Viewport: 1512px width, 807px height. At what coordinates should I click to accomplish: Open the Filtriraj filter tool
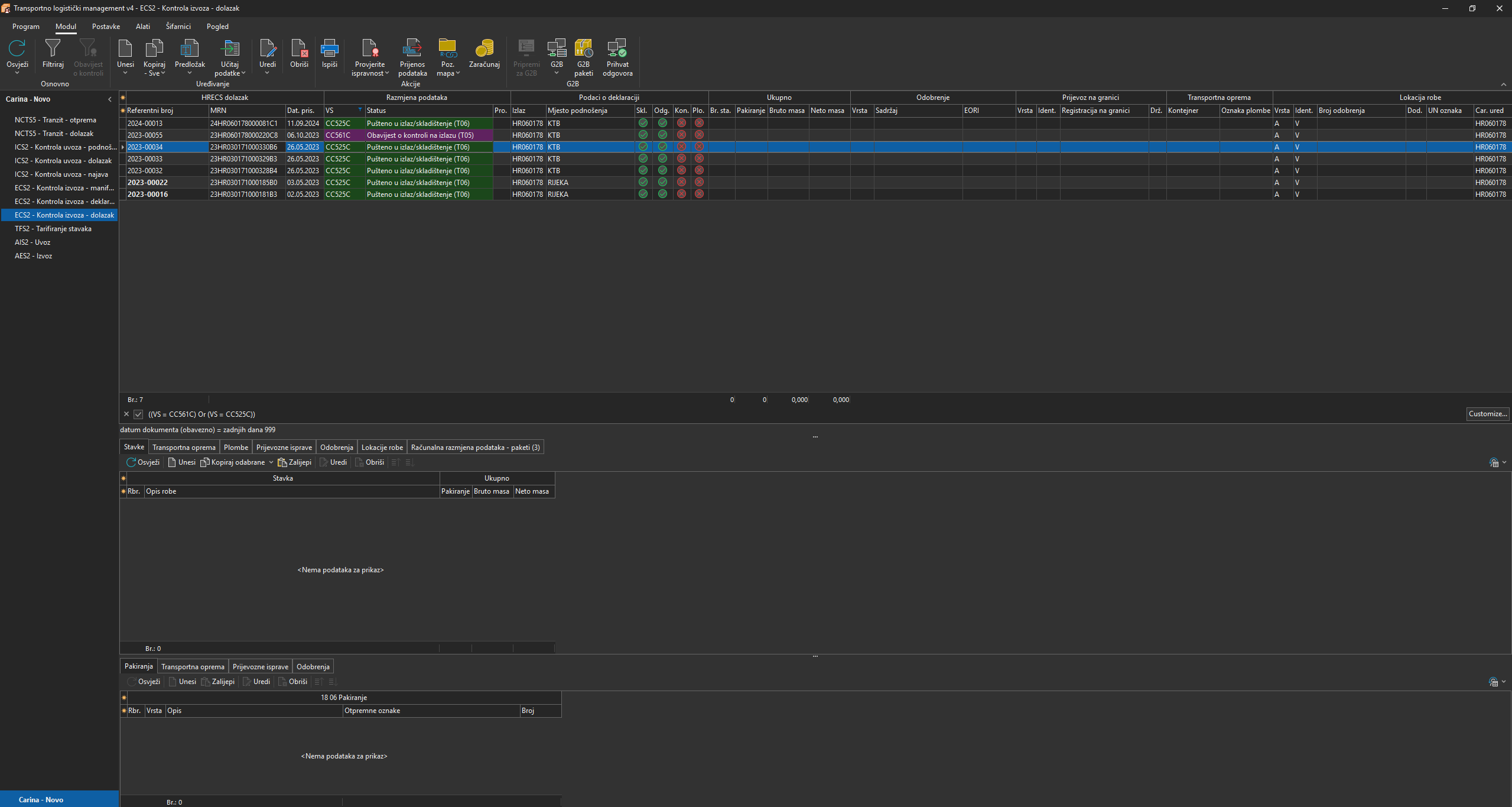point(53,54)
